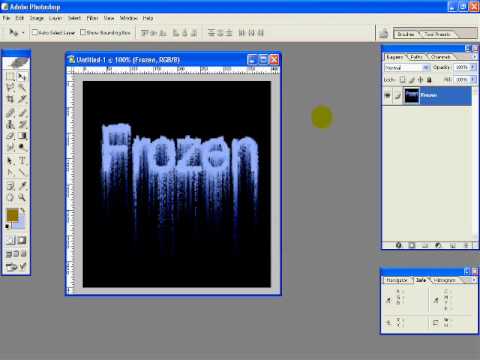Open the File menu
Viewport: 480px width, 360px height.
[6, 18]
